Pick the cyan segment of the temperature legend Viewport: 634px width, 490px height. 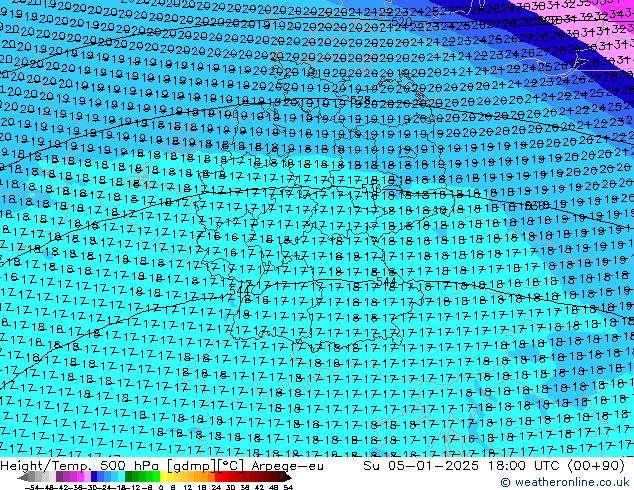(121, 477)
